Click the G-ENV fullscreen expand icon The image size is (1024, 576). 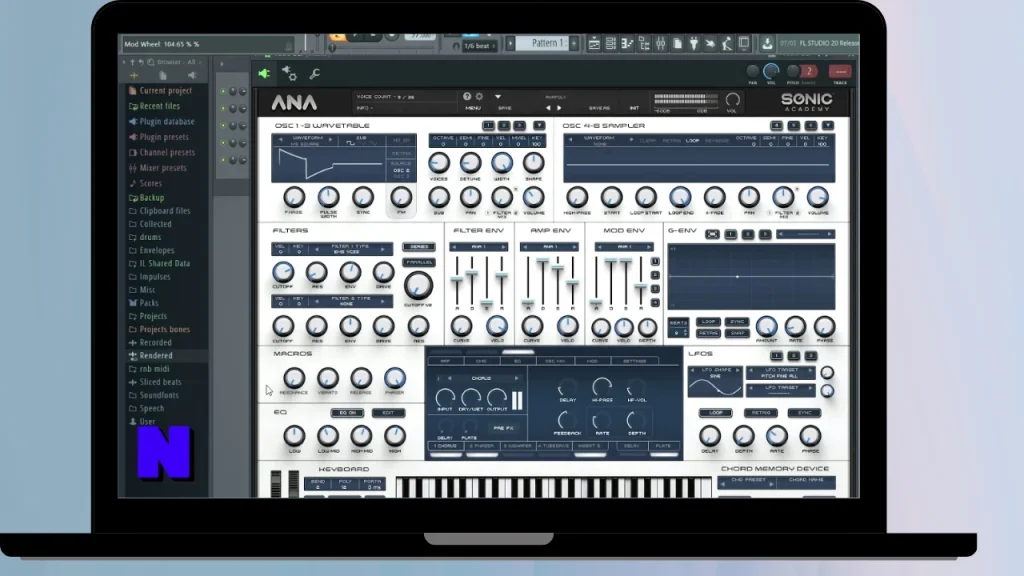pos(712,234)
